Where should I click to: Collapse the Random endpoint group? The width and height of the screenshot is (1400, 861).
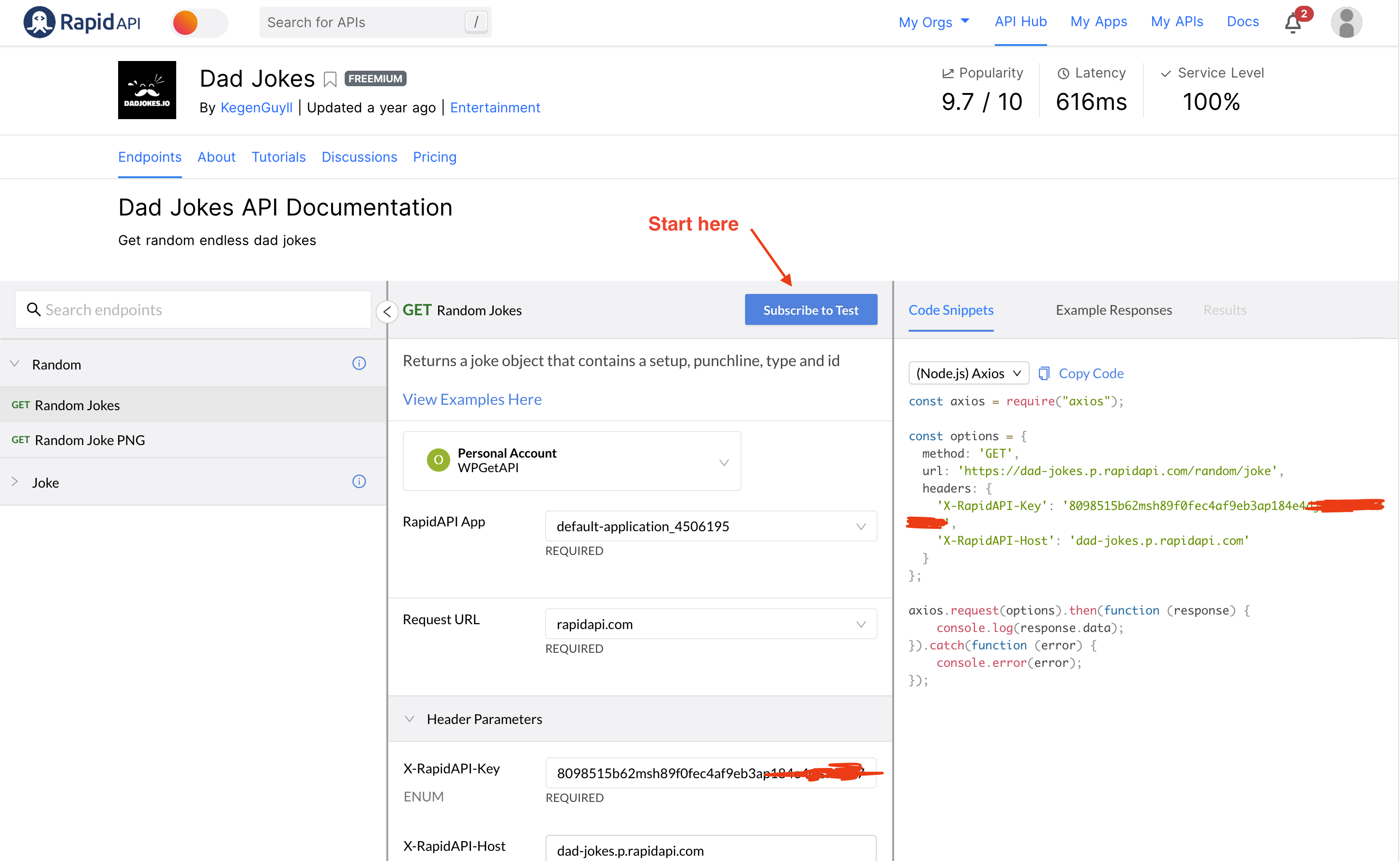pyautogui.click(x=15, y=364)
